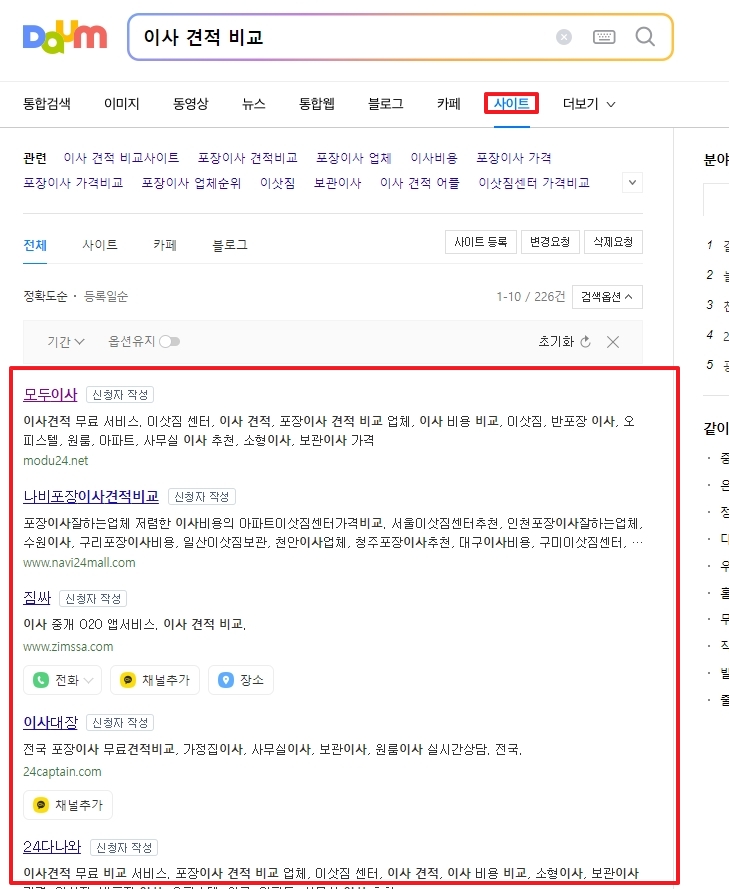This screenshot has width=729, height=889.
Task: Expand the 기간 period dropdown
Action: click(65, 341)
